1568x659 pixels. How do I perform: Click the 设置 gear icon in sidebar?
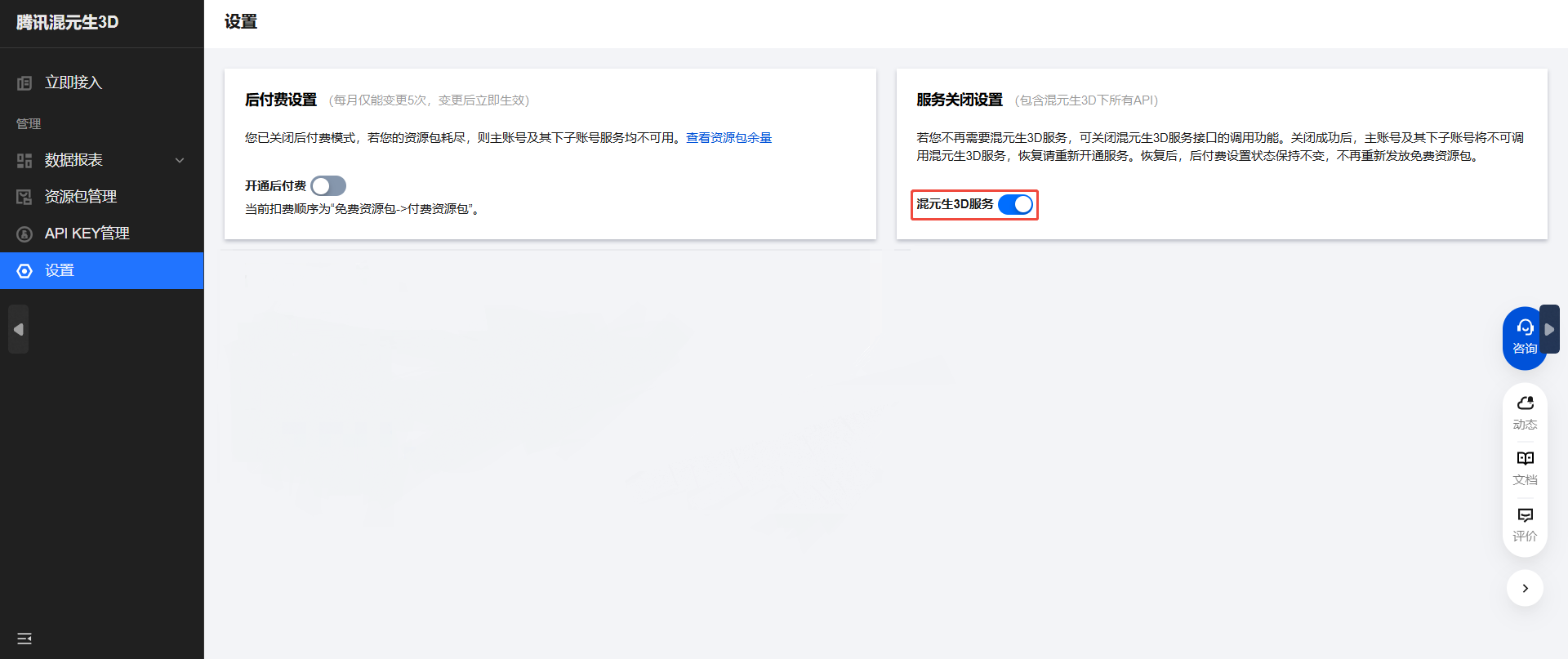[x=24, y=271]
